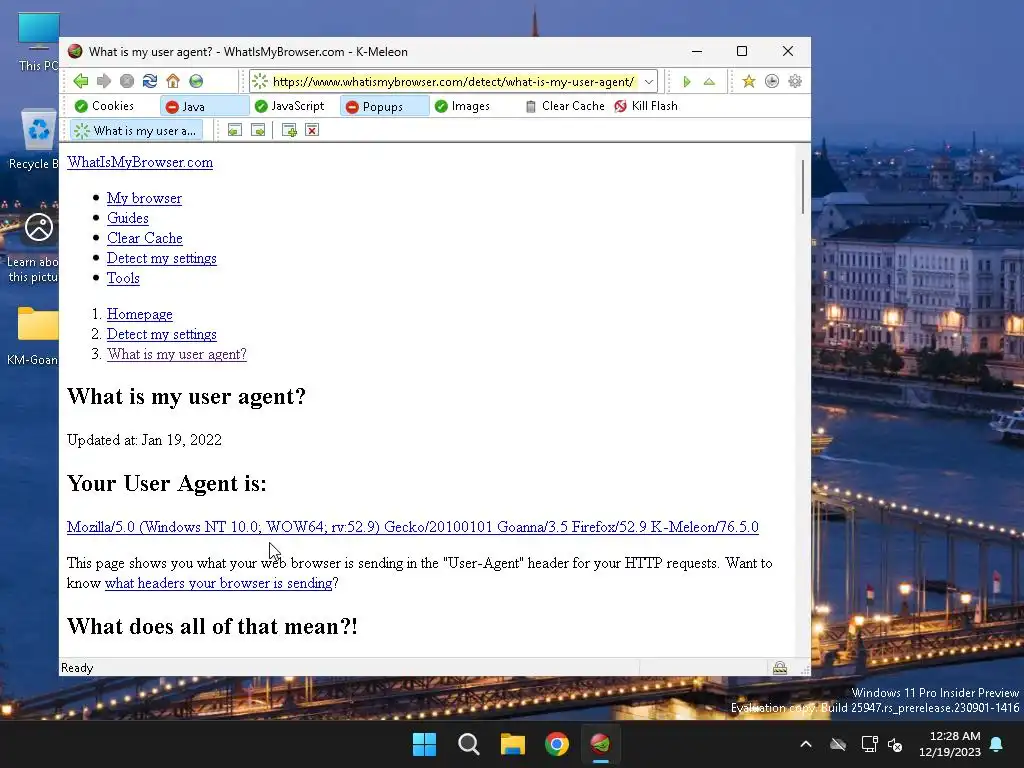Click 'Learn about this picture' desktop icon
Image resolution: width=1024 pixels, height=768 pixels.
pyautogui.click(x=33, y=248)
